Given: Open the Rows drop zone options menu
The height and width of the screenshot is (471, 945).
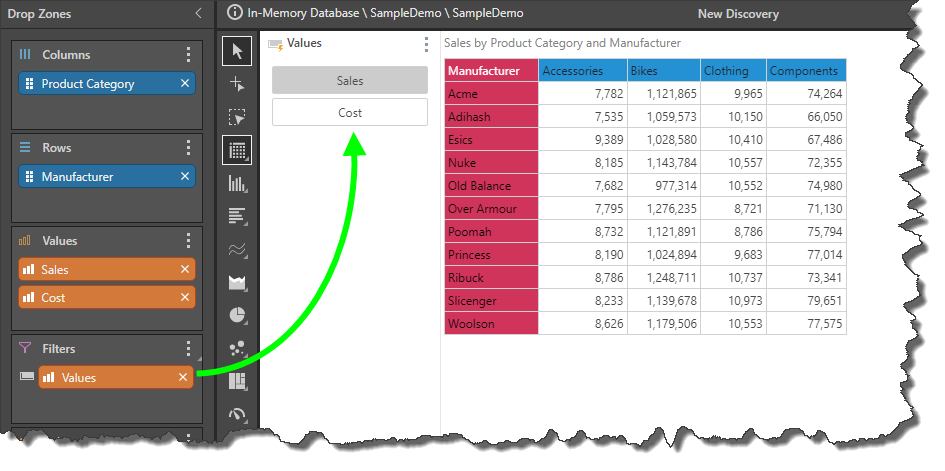Looking at the screenshot, I should [188, 148].
